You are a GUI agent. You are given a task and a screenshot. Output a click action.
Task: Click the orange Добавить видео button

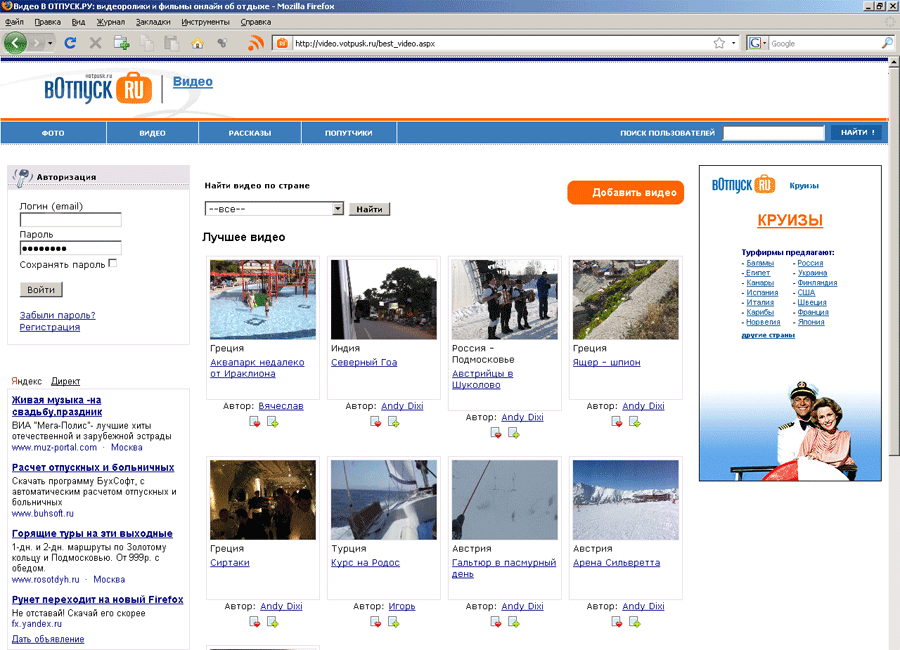click(626, 192)
